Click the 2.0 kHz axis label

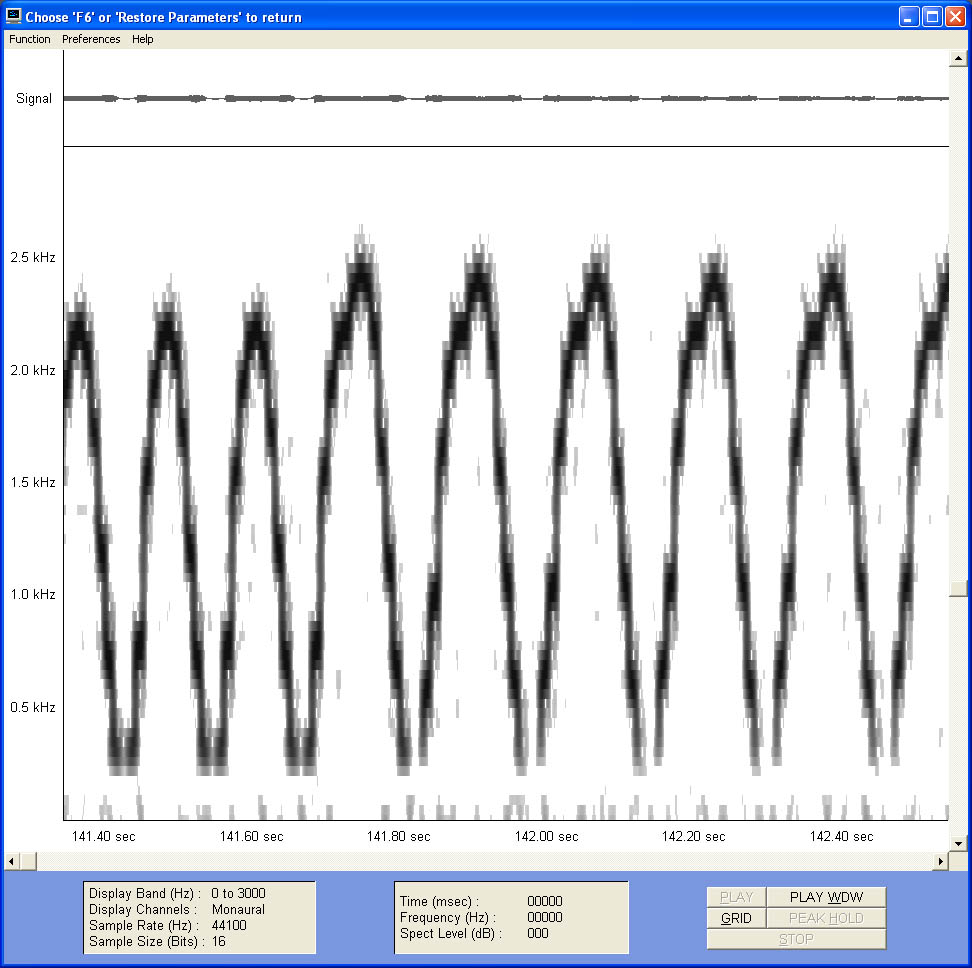coord(33,370)
